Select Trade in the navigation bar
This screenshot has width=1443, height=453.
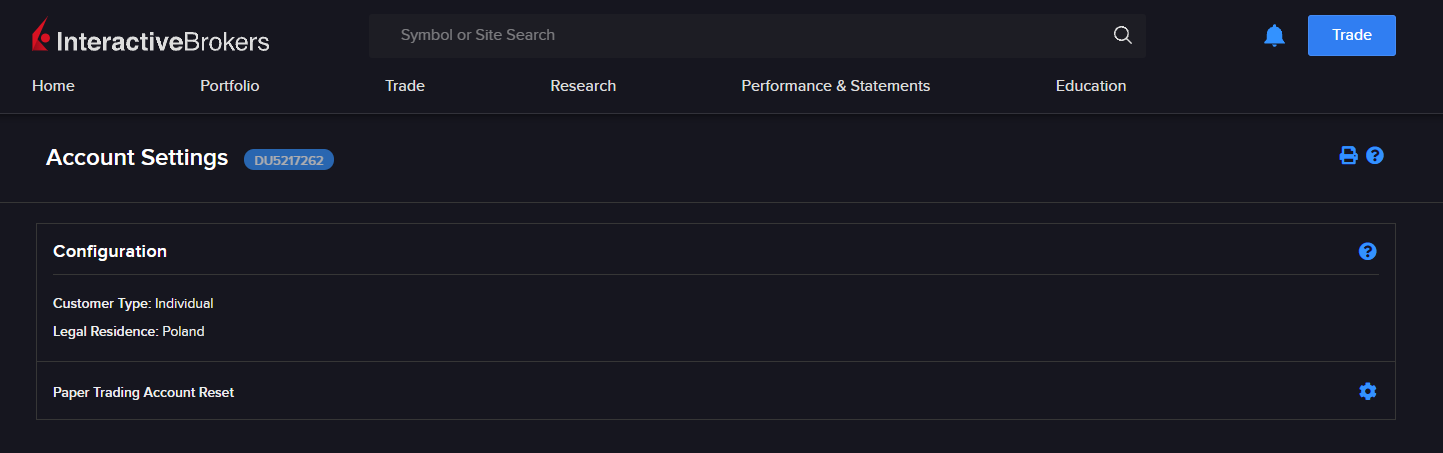404,86
